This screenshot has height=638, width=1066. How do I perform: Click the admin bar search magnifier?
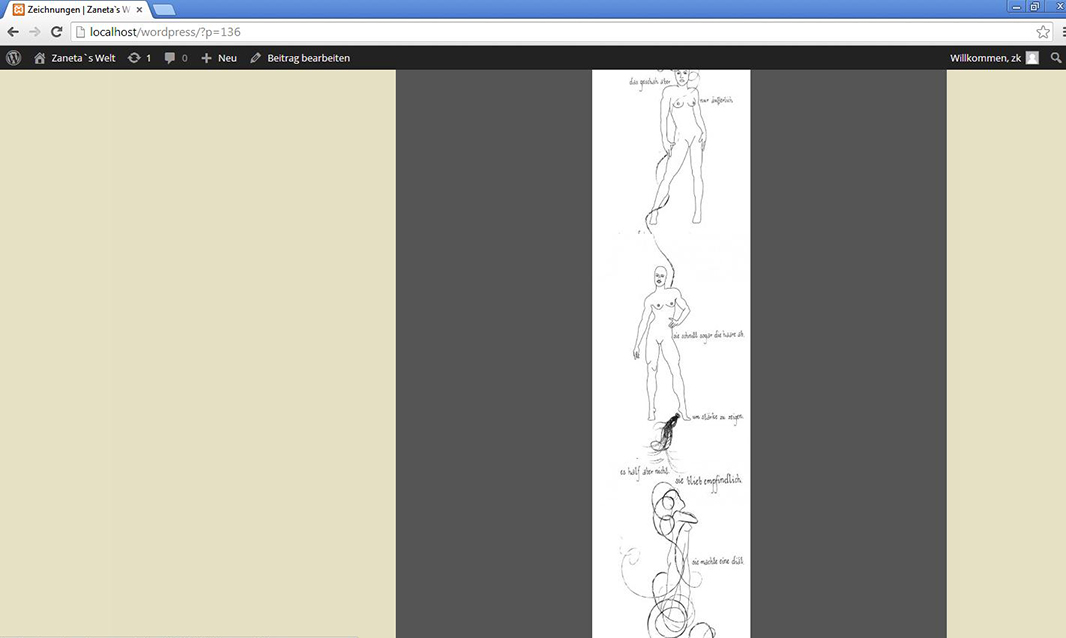click(1056, 58)
